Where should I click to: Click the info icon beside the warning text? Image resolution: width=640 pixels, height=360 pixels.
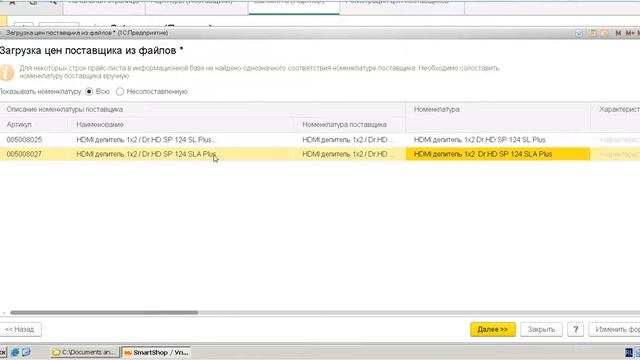click(7, 72)
